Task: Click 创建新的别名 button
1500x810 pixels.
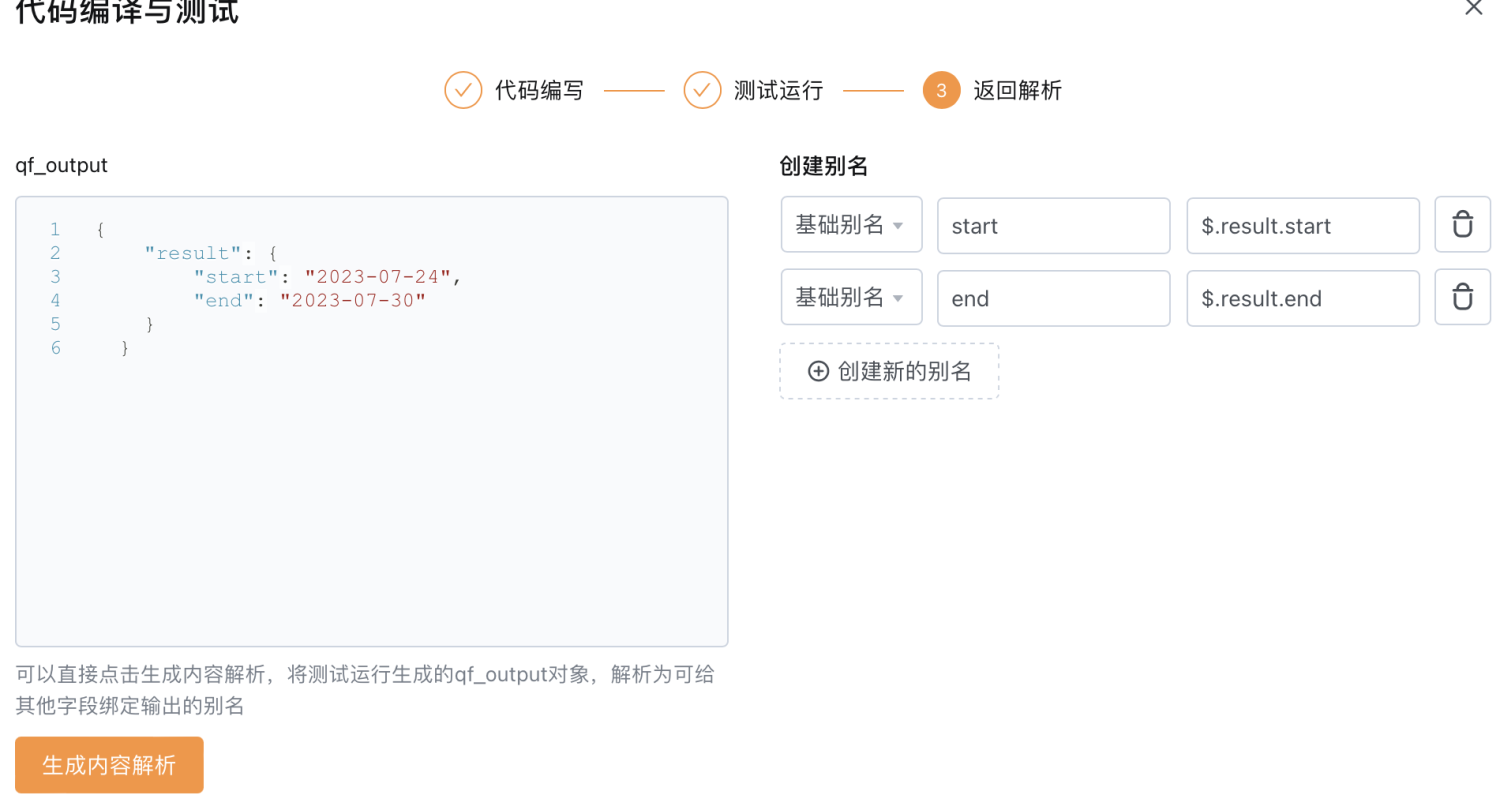Action: [x=889, y=371]
